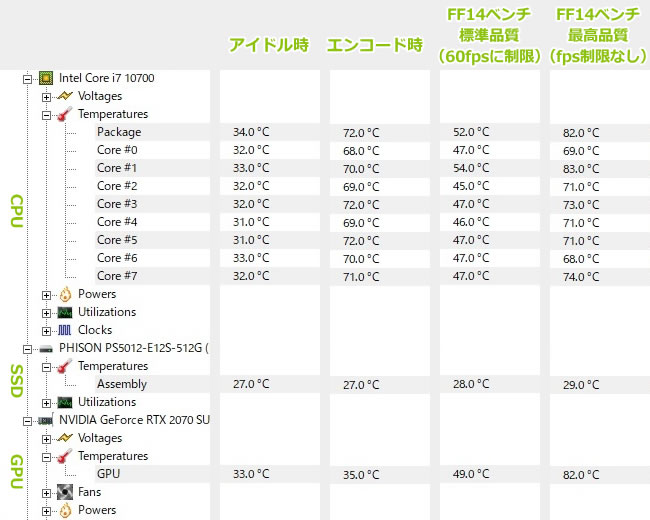
Task: Click the NVIDIA GeForce RTX 2070 label
Action: 134,420
